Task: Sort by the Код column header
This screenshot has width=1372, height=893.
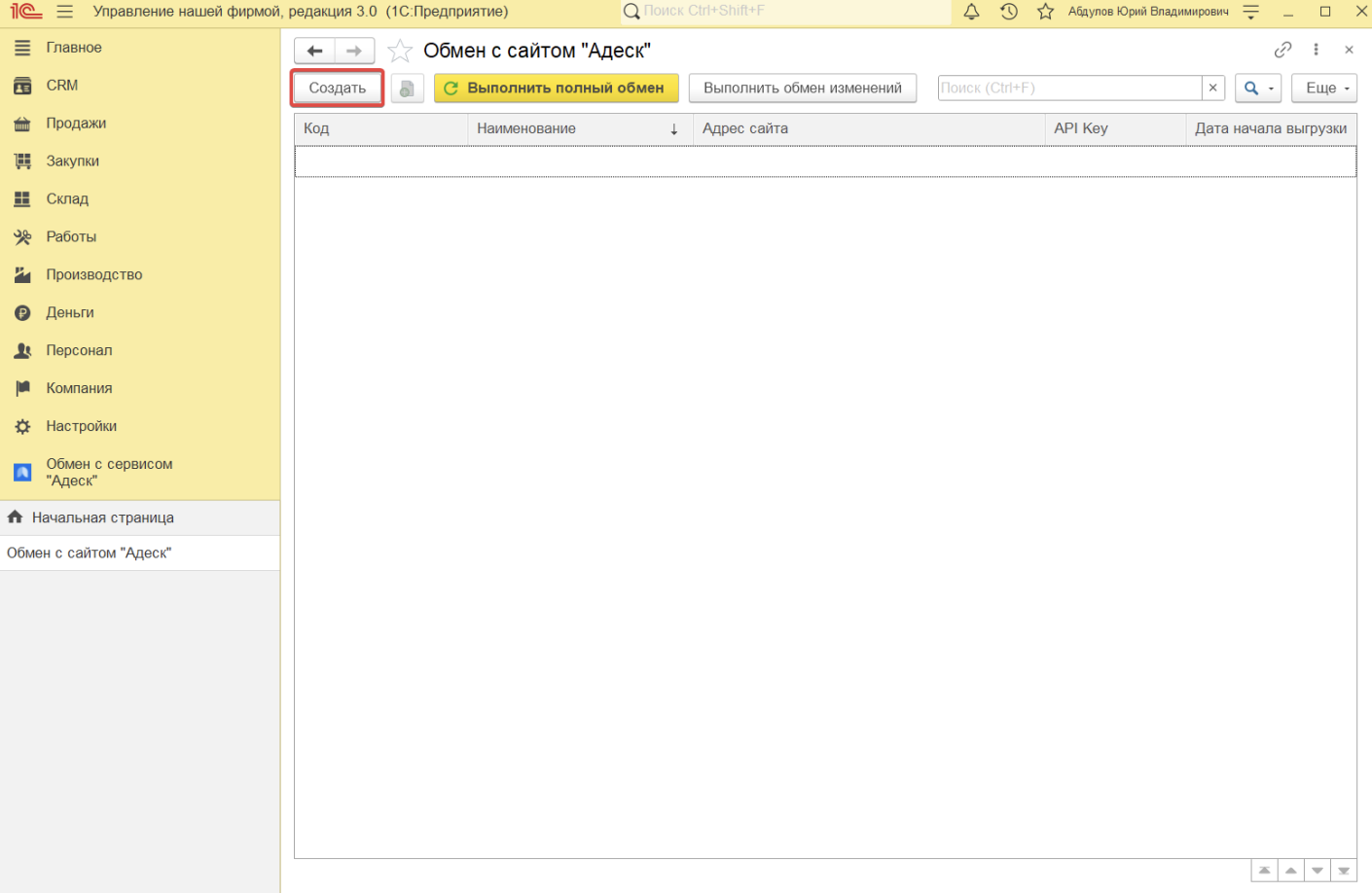Action: click(x=381, y=129)
